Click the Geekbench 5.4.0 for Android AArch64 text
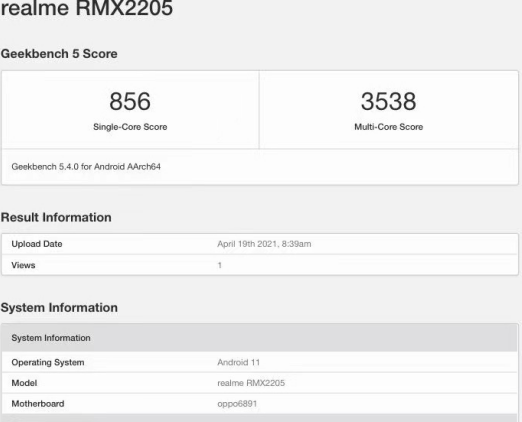522x422 pixels. pyautogui.click(x=86, y=167)
